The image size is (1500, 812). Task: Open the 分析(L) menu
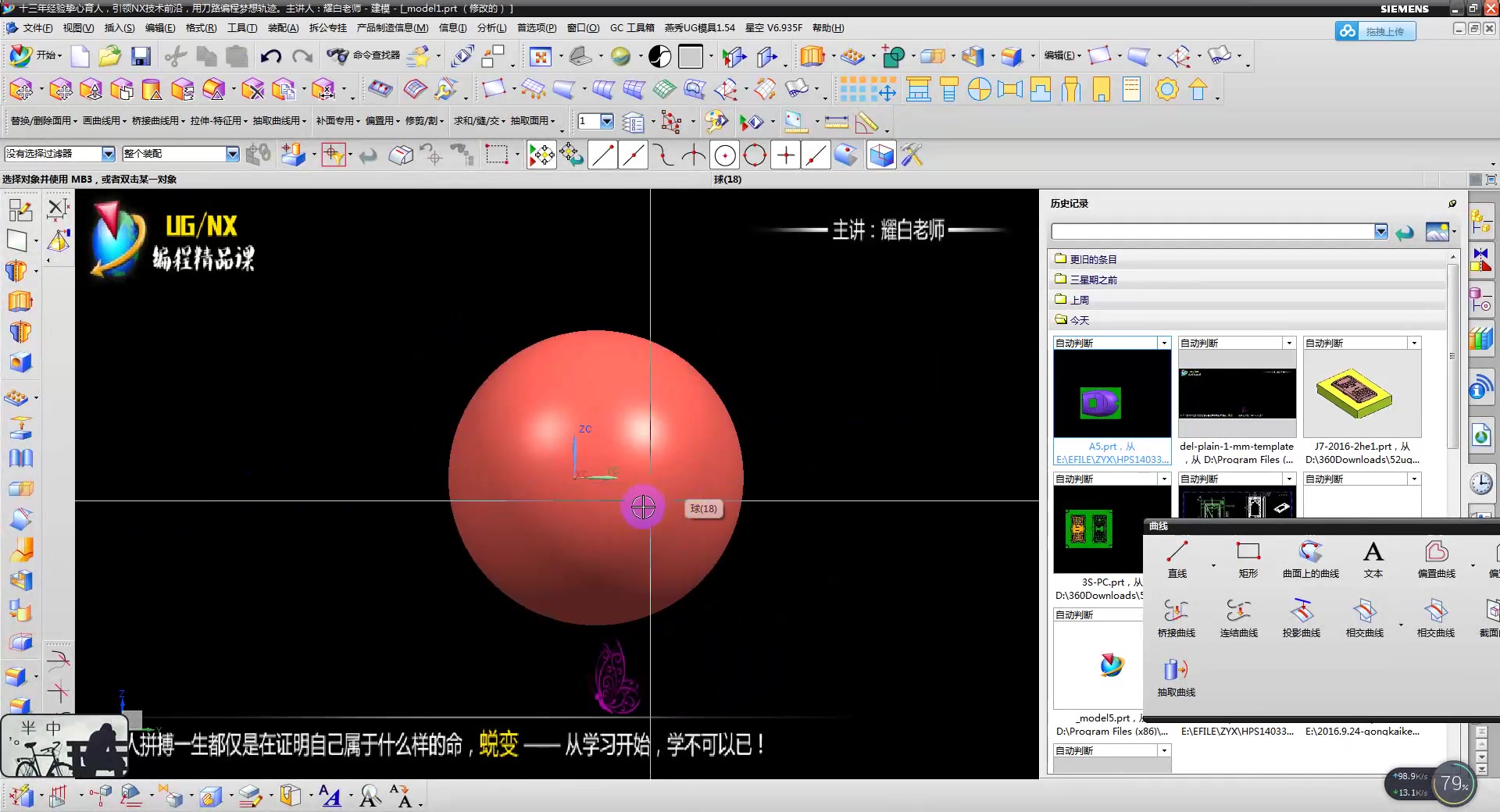tap(491, 28)
